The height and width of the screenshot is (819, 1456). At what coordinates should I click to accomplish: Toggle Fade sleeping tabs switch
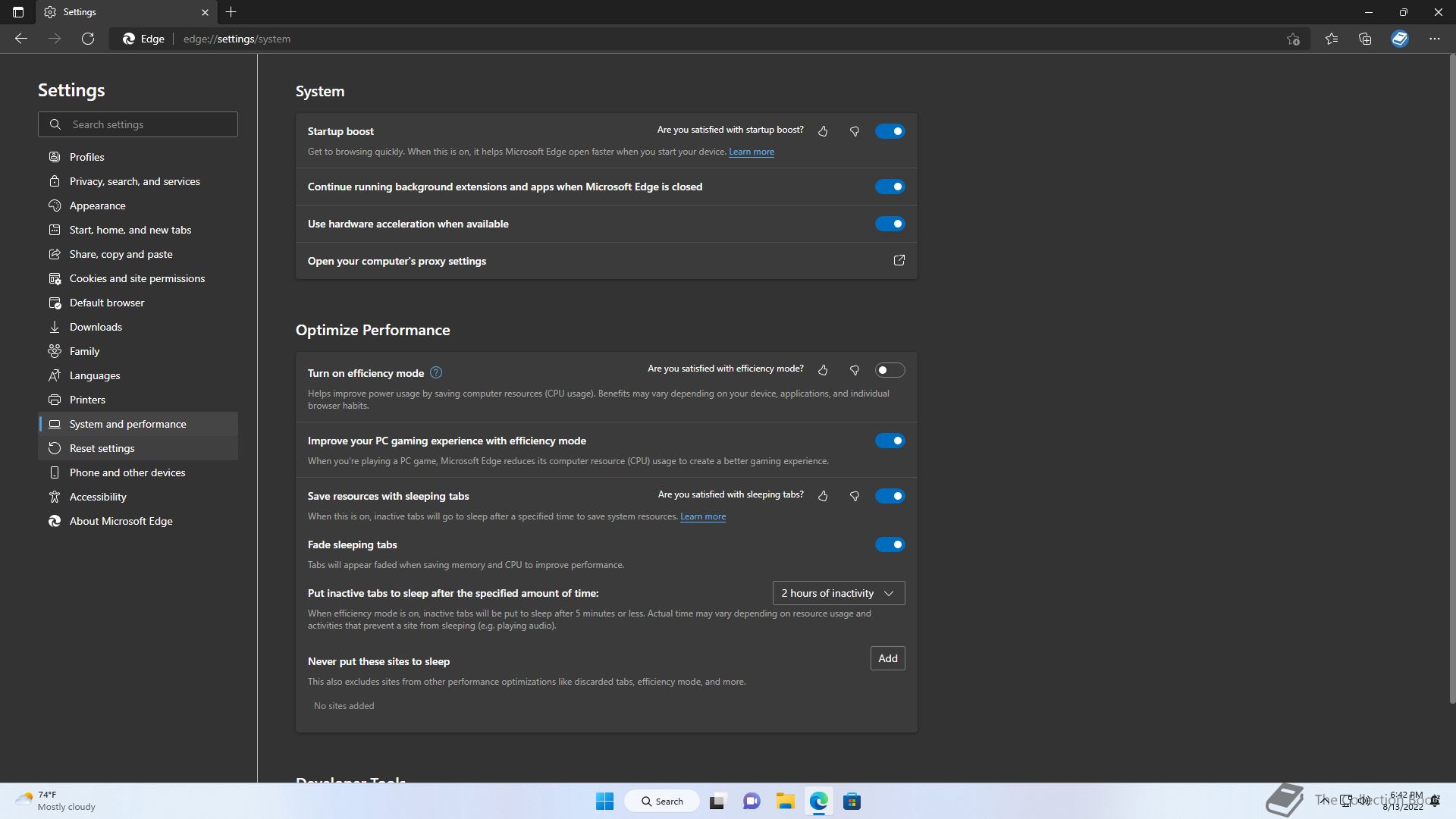click(890, 544)
